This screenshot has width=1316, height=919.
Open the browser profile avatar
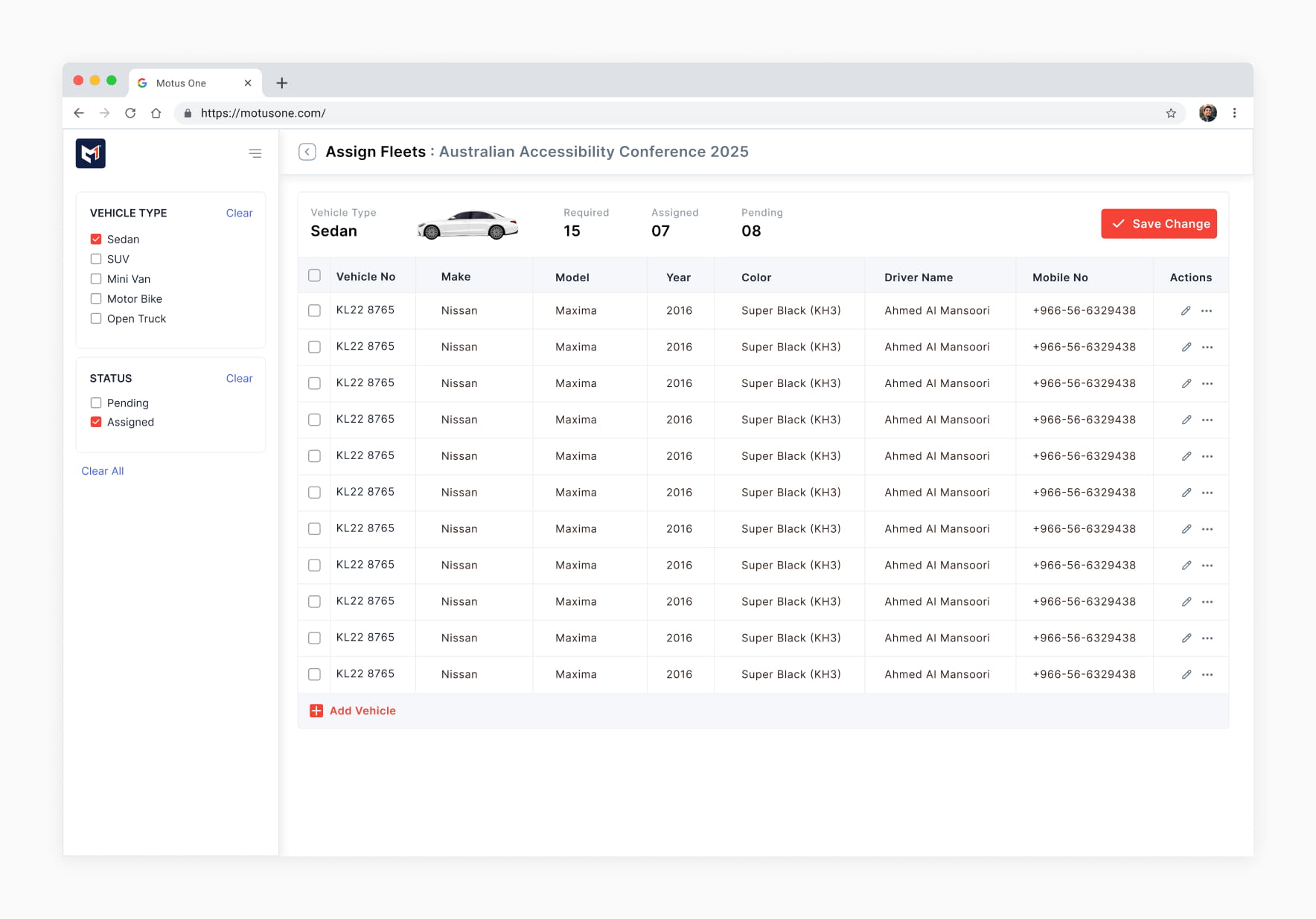click(1208, 113)
